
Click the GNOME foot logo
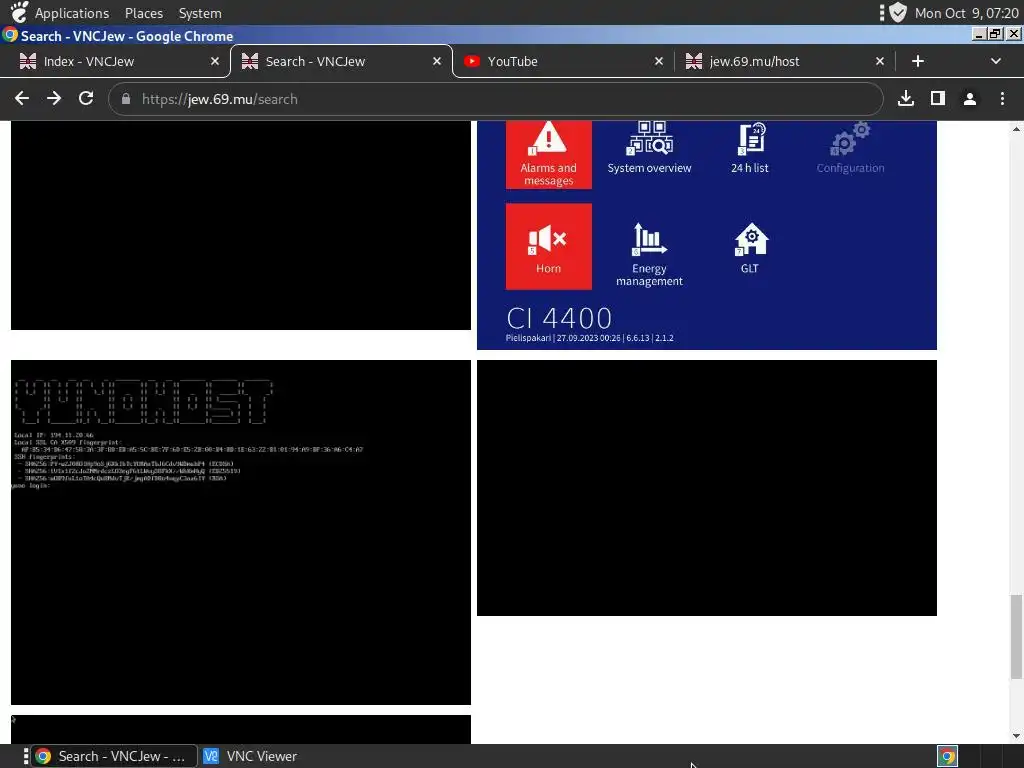(x=20, y=12)
